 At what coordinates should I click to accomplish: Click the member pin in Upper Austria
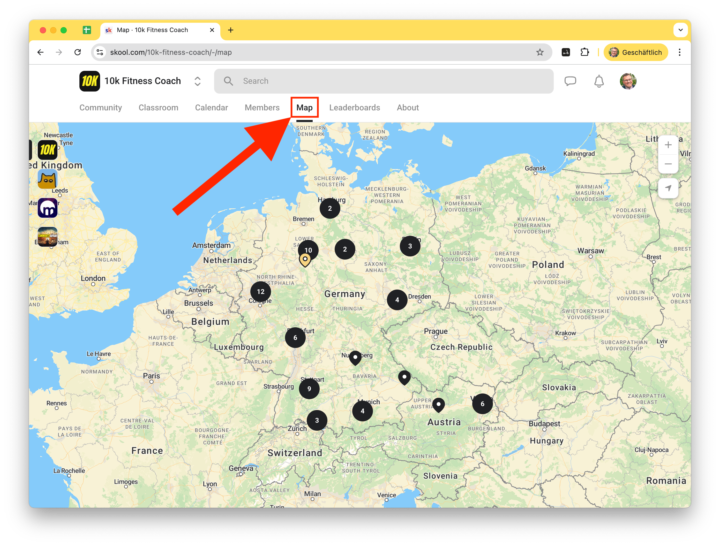coord(439,405)
